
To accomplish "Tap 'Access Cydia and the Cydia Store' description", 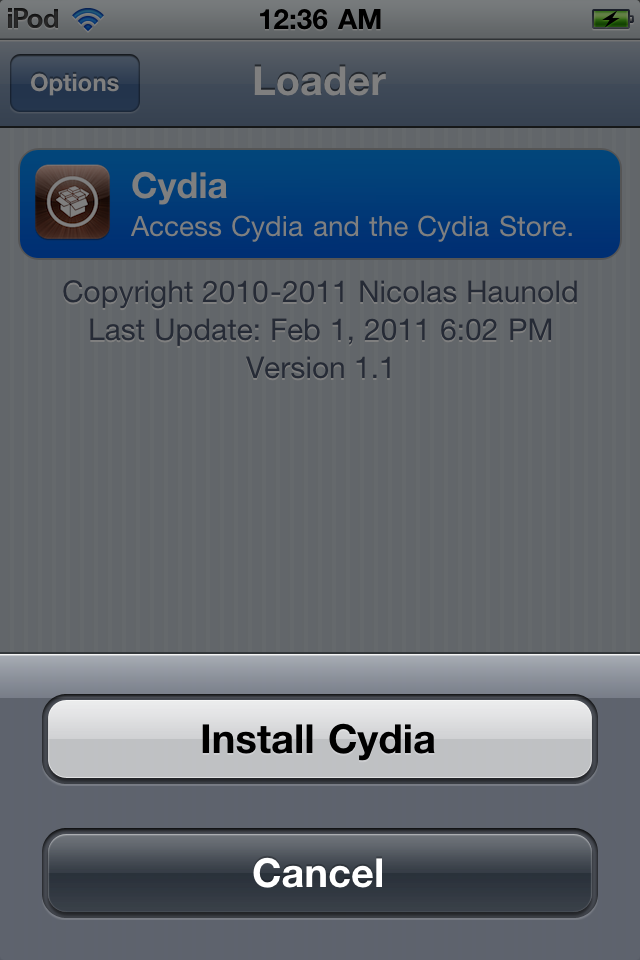I will click(x=352, y=227).
